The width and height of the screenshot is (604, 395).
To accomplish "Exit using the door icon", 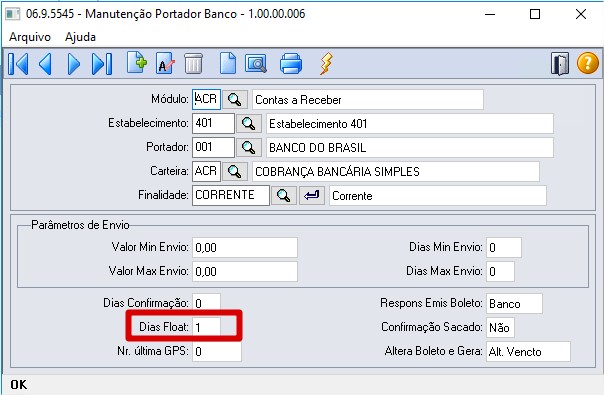I will [x=560, y=64].
